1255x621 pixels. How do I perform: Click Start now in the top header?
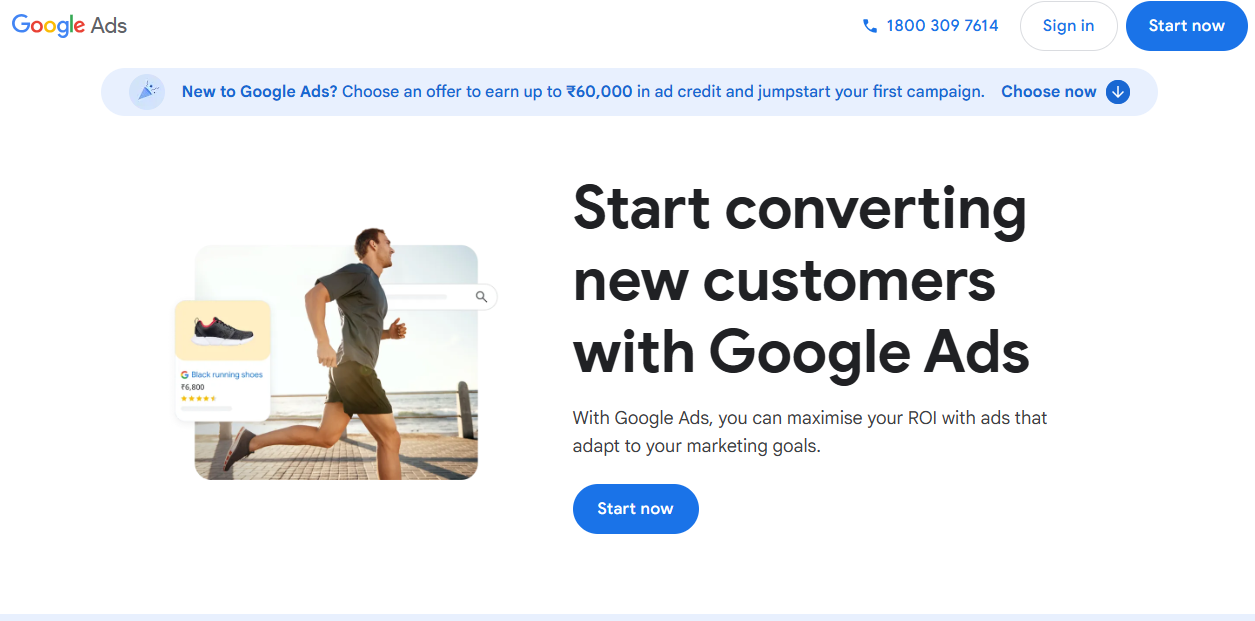[x=1186, y=26]
